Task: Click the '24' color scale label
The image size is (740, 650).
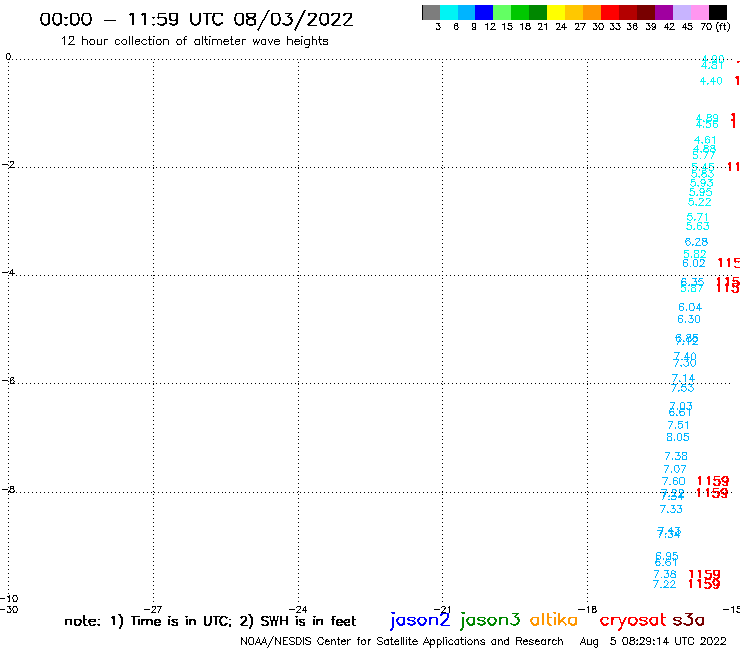Action: pyautogui.click(x=561, y=27)
